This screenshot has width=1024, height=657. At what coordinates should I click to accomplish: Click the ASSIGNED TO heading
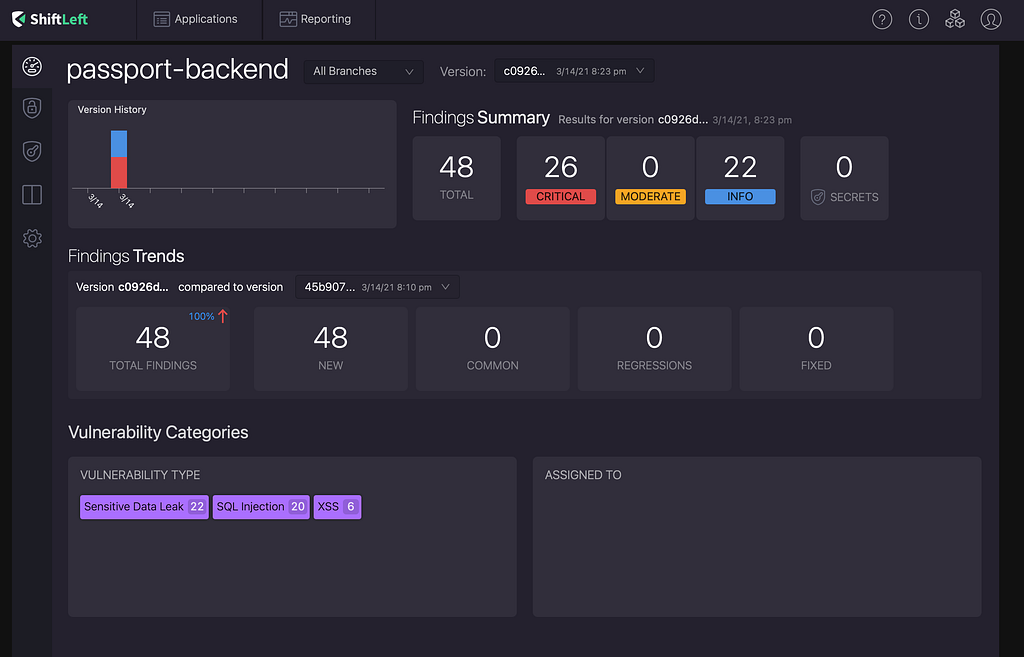583,475
